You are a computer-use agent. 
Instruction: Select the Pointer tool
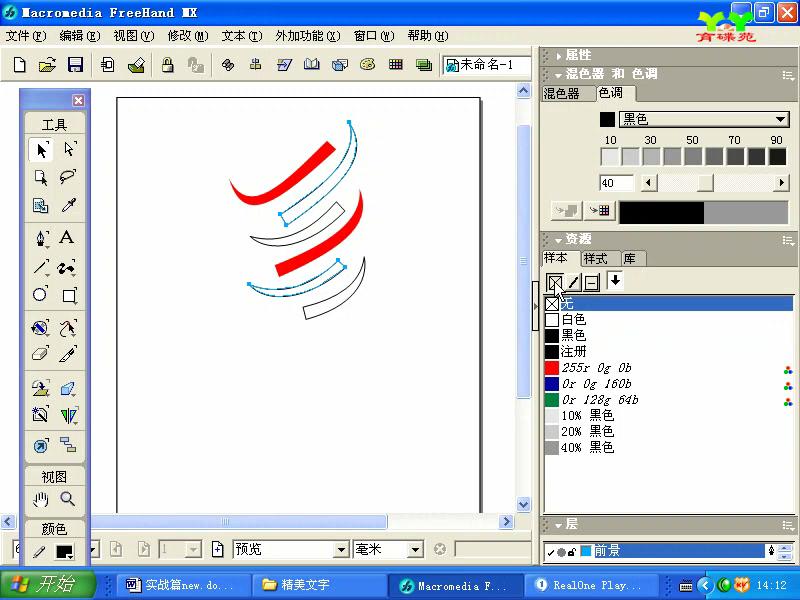click(41, 149)
